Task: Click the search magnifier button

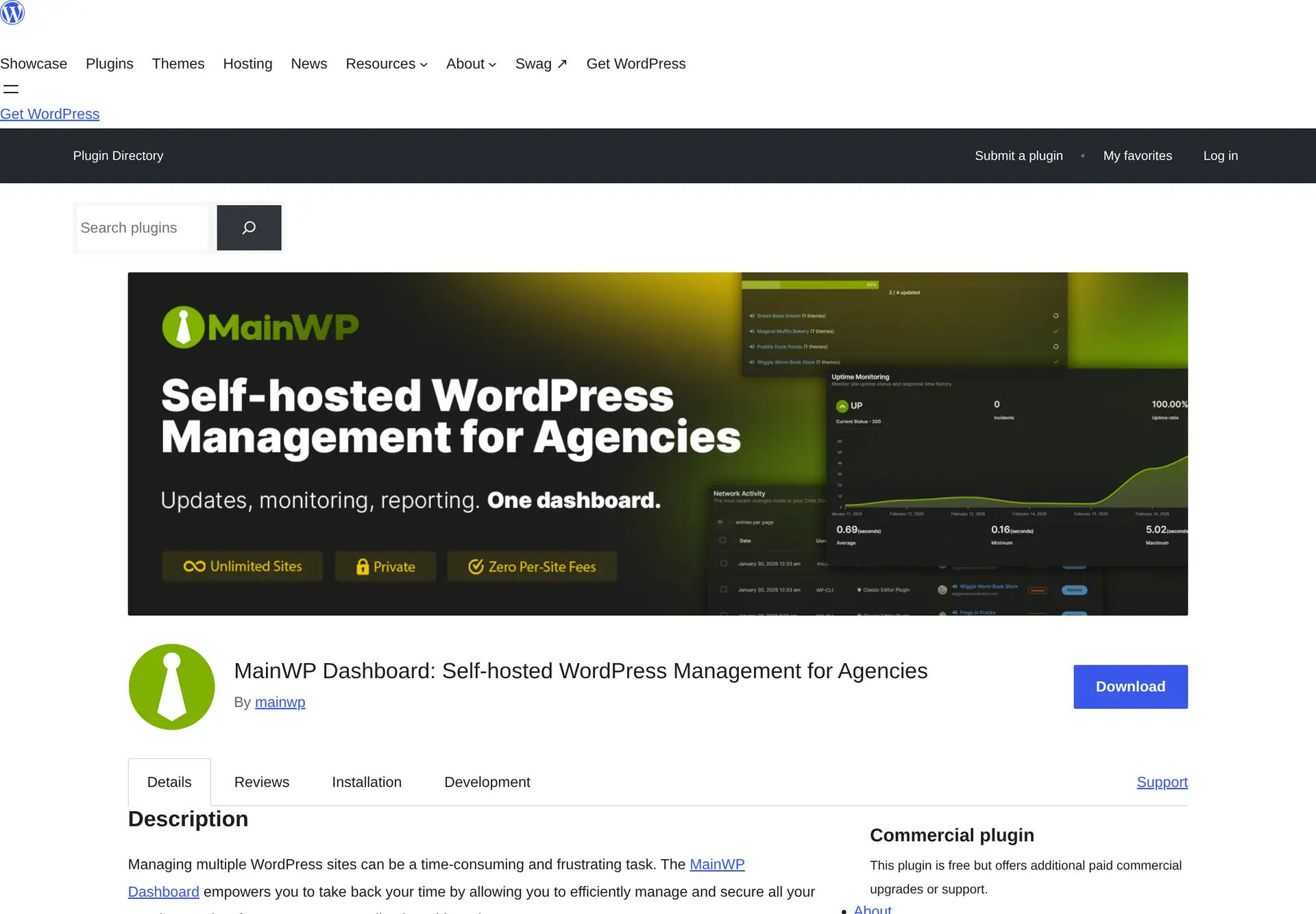Action: click(249, 228)
